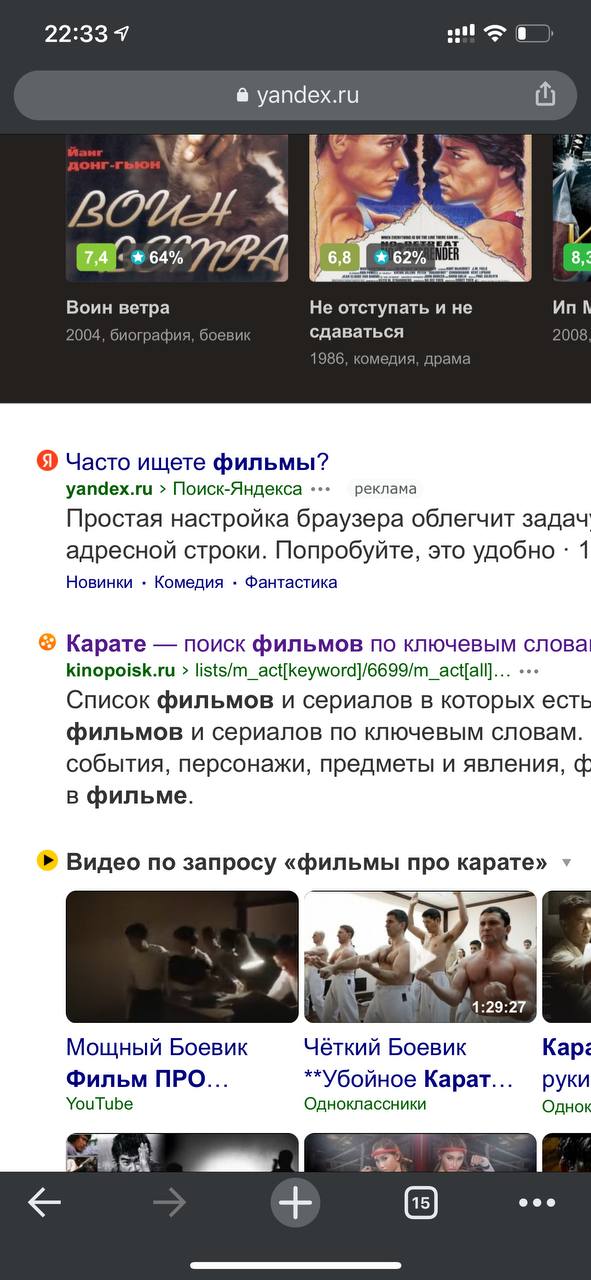The image size is (591, 1280).
Task: Open the three-dots browser menu
Action: click(537, 1204)
